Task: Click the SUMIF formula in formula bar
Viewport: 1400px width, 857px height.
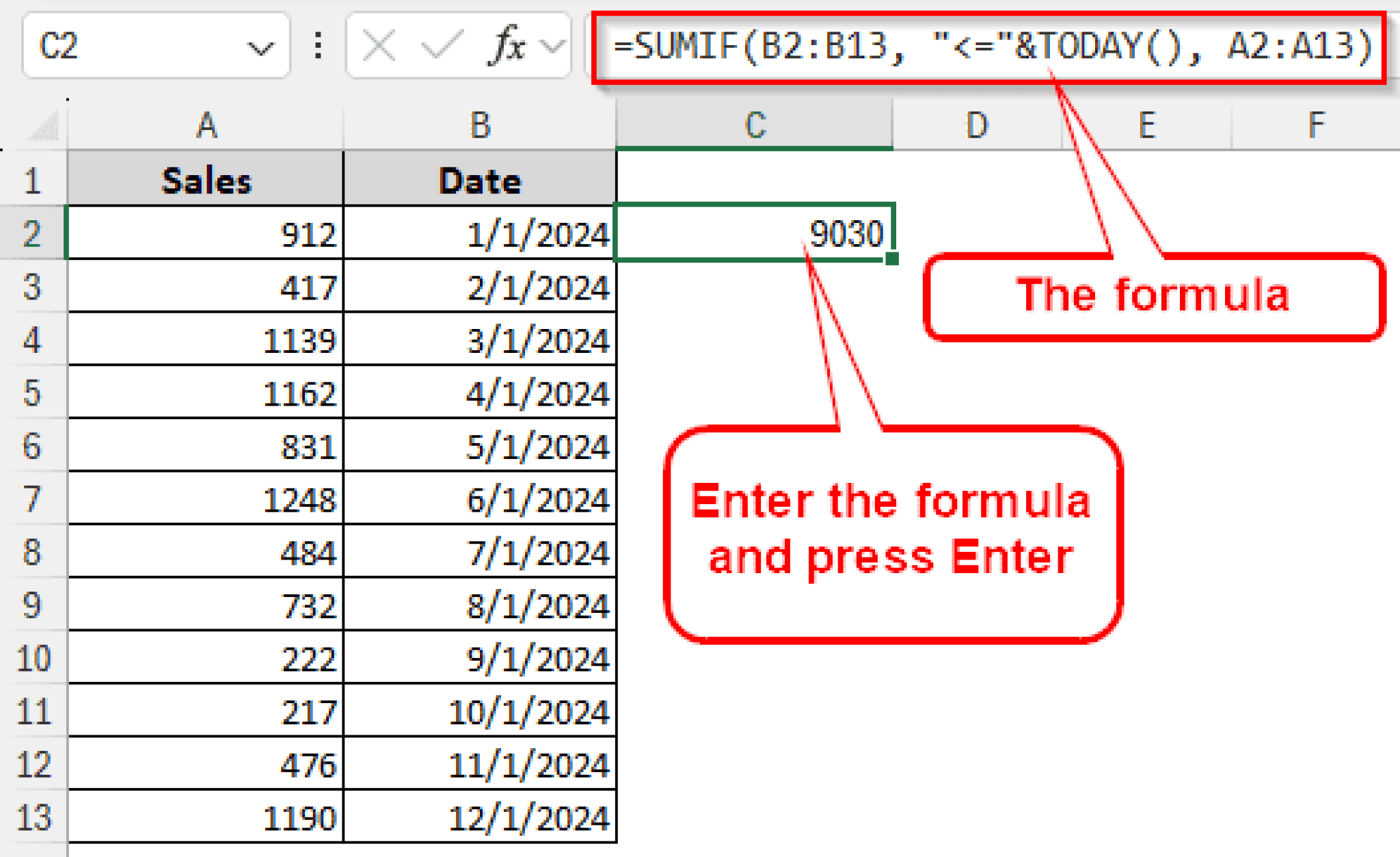Action: coord(991,47)
